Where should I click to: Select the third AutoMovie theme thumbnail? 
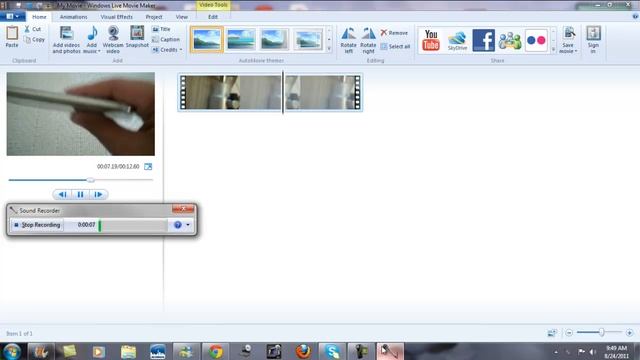274,40
